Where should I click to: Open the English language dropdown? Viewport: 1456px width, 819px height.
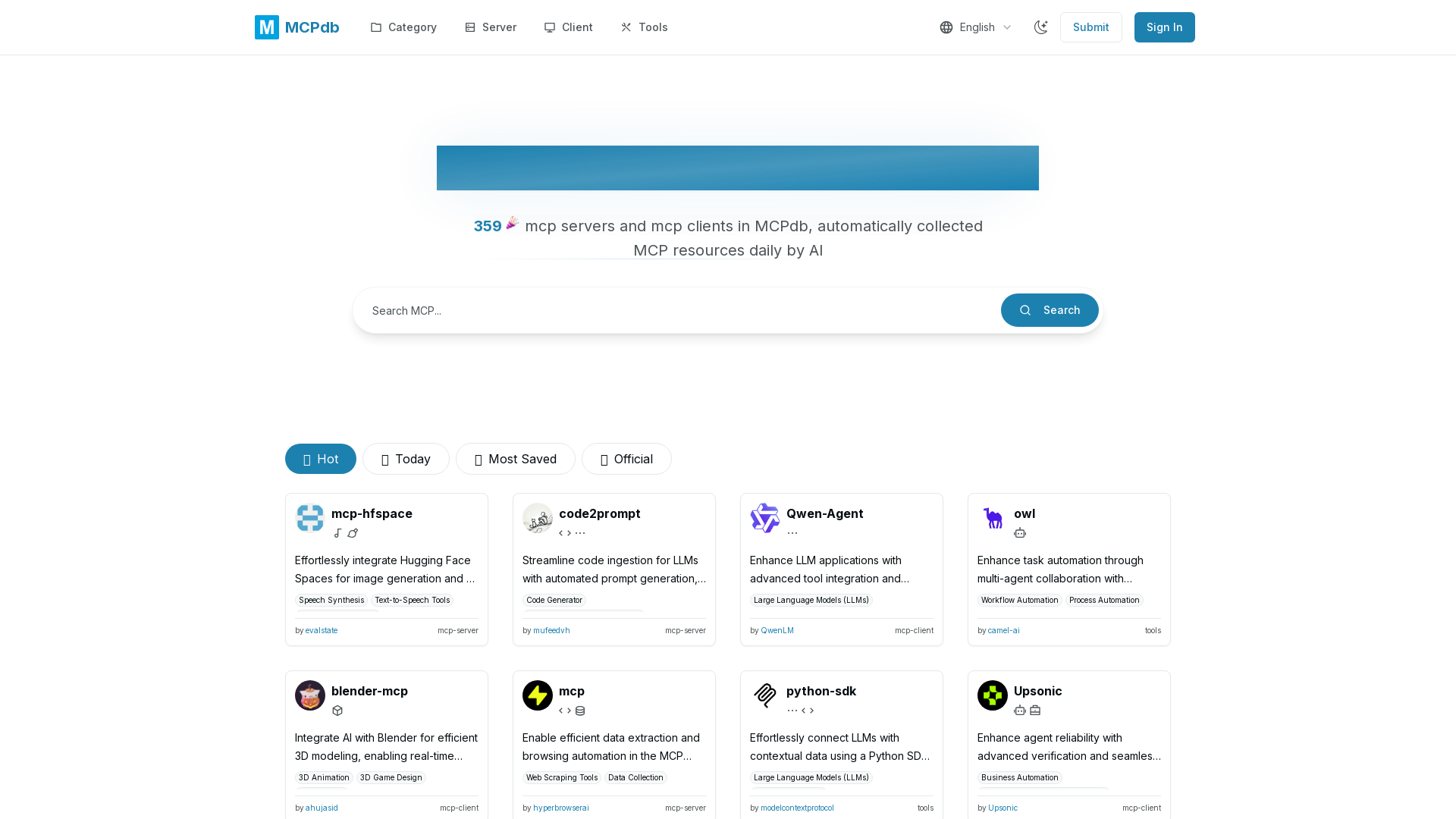point(976,27)
